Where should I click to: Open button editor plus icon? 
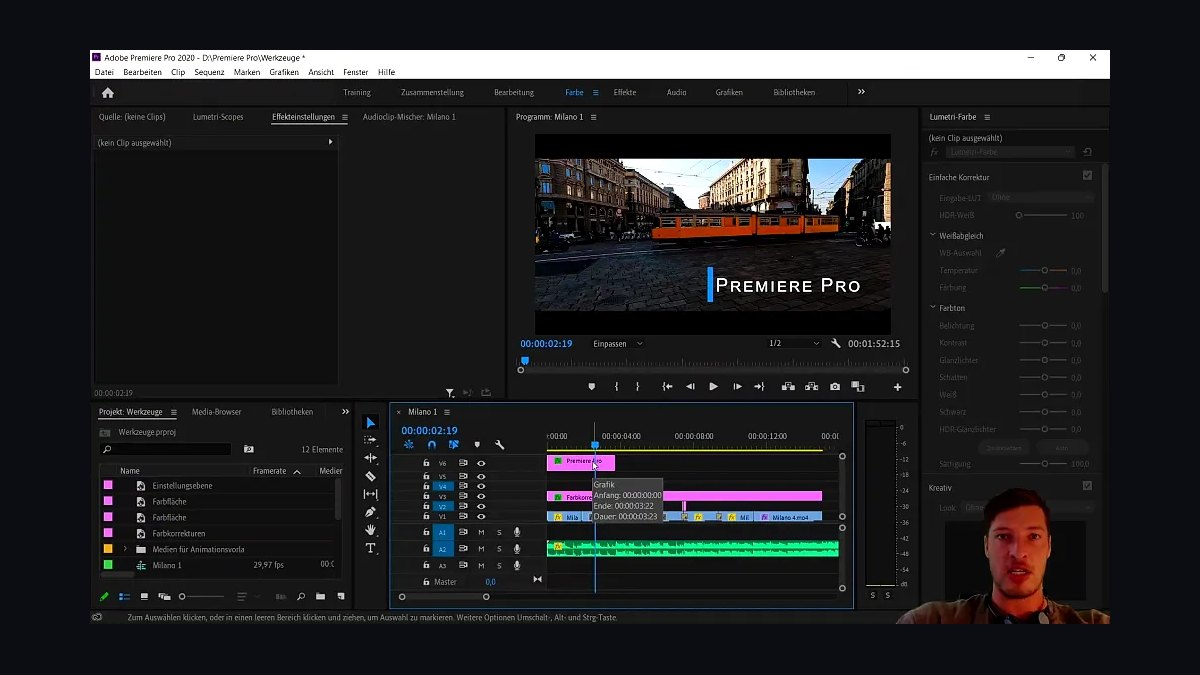tap(897, 387)
